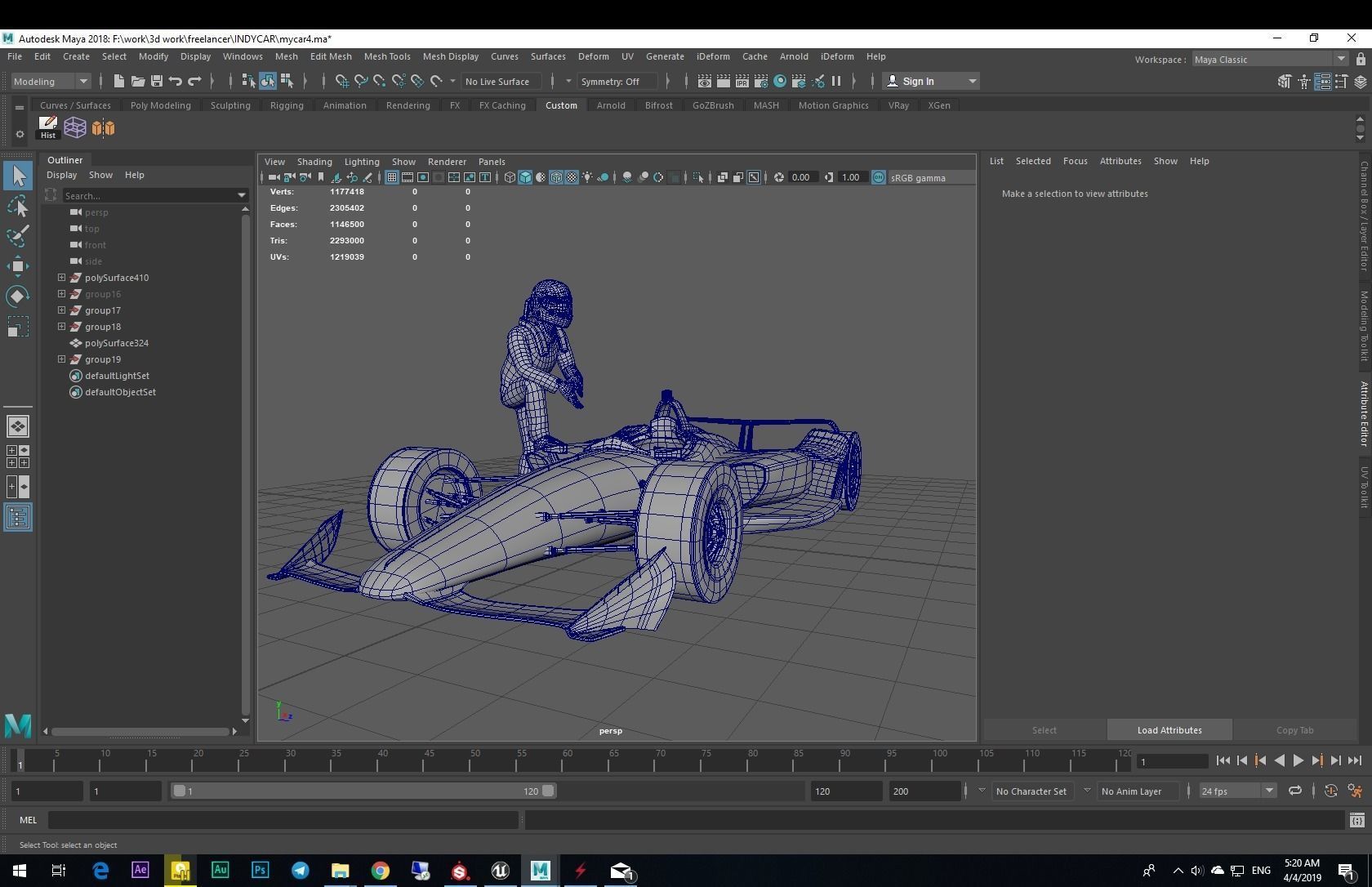
Task: Toggle Use All Lights bulb icon
Action: coord(587,177)
